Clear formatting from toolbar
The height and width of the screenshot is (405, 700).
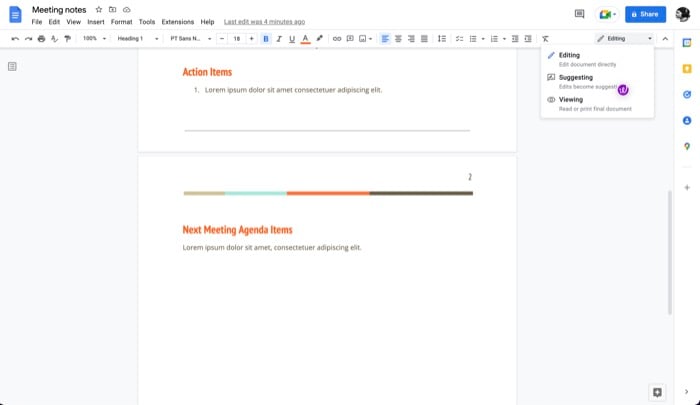(x=545, y=39)
